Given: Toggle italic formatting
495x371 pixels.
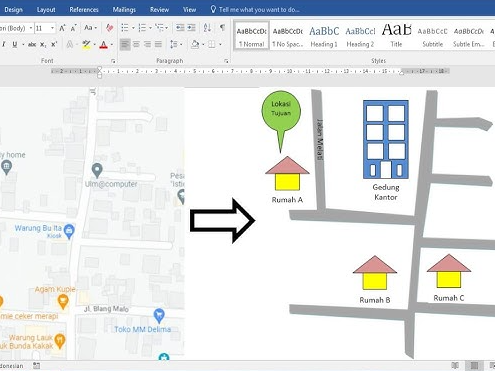Looking at the screenshot, I should [x=4, y=44].
